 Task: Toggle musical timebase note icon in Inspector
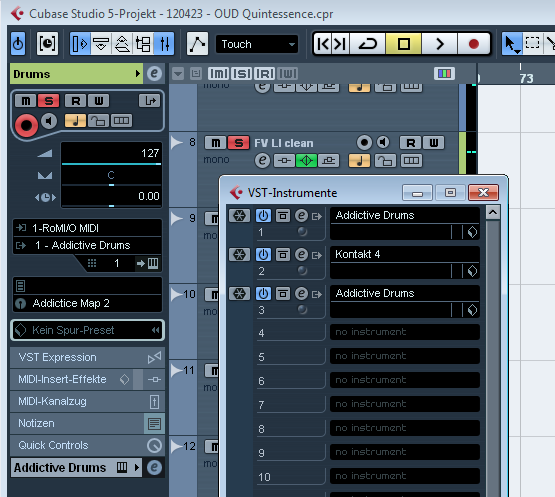[75, 121]
